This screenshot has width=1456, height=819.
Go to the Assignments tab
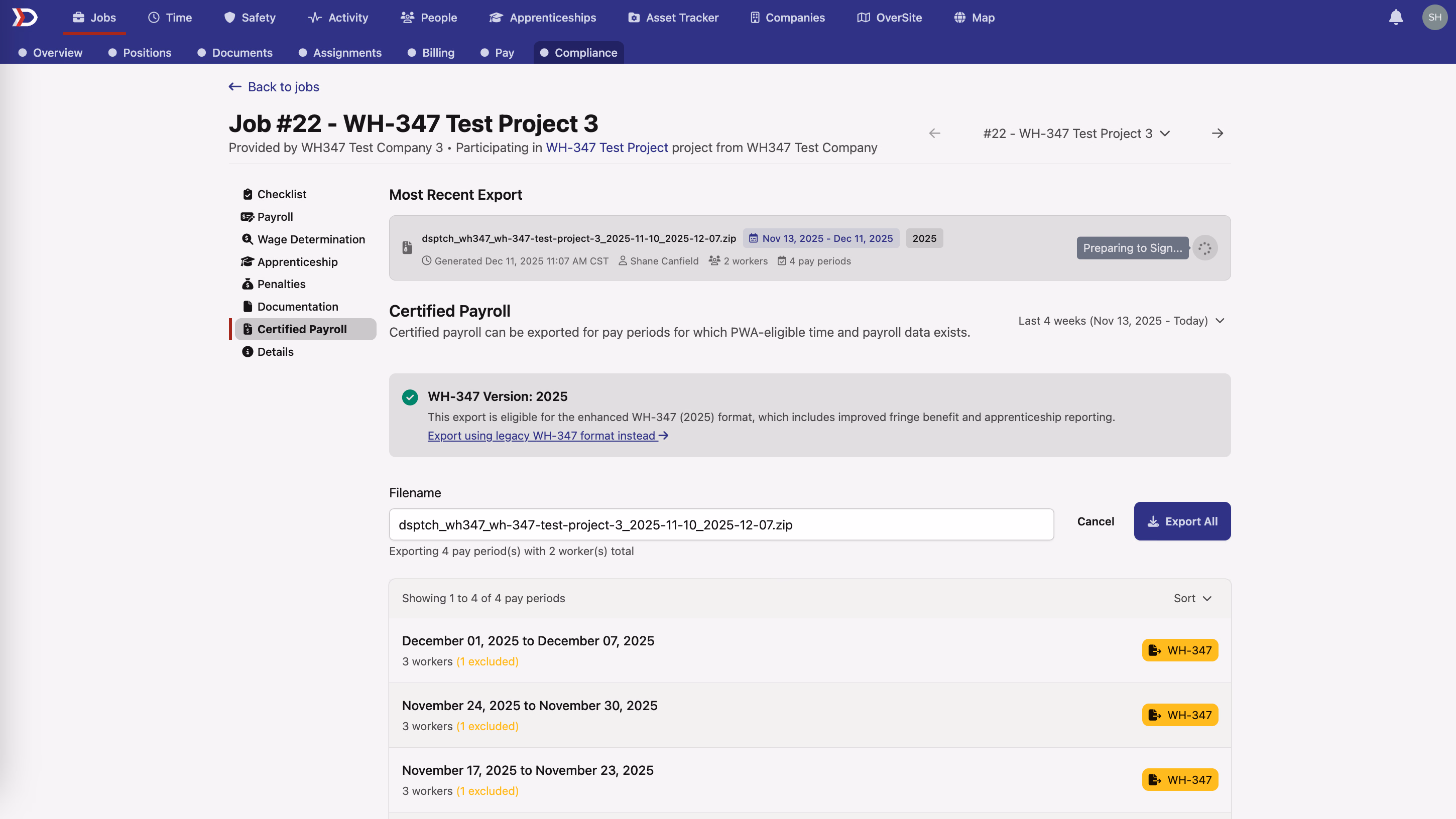click(340, 53)
